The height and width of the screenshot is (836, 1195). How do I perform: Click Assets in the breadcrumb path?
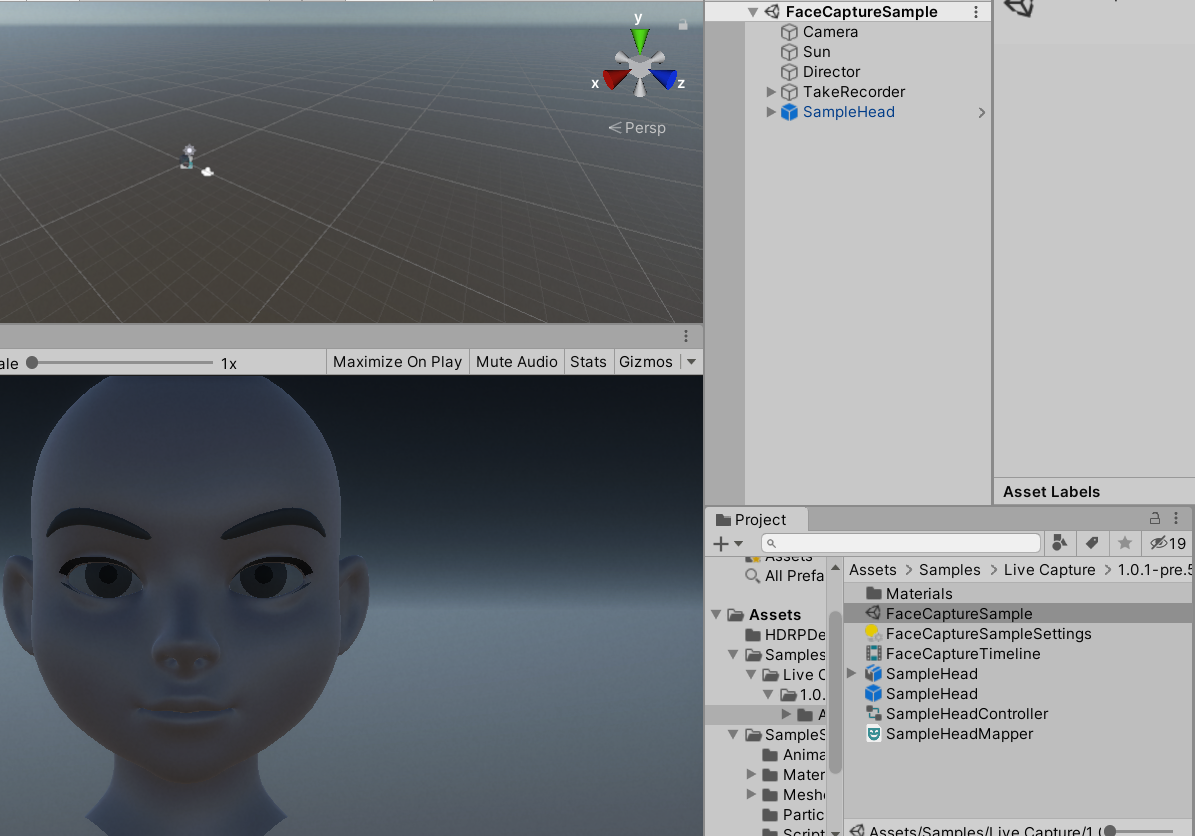873,570
